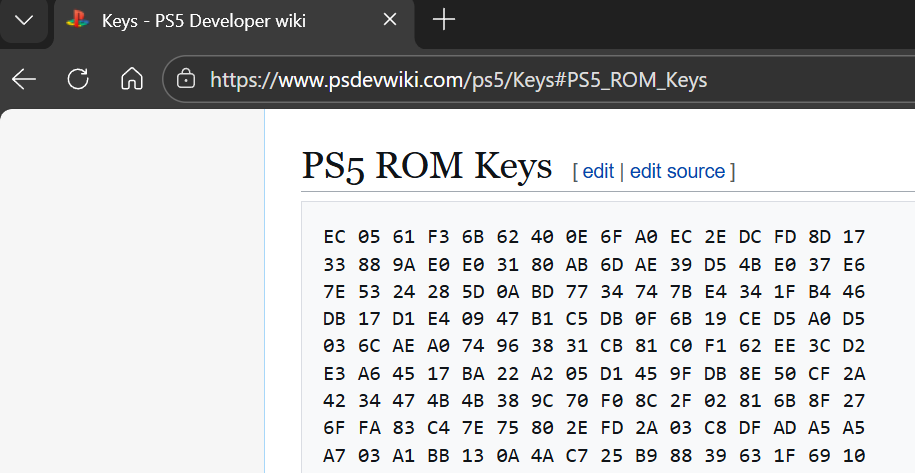Click the hex byte E3 starting the sixth row
This screenshot has width=915, height=473.
coord(334,373)
